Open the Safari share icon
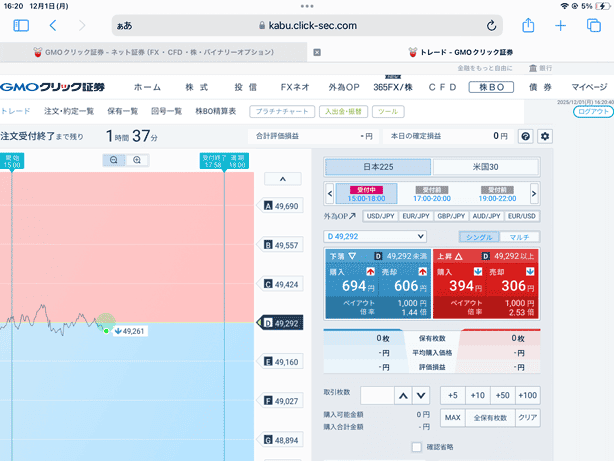Screen dimensions: 614x461 click(x=528, y=25)
